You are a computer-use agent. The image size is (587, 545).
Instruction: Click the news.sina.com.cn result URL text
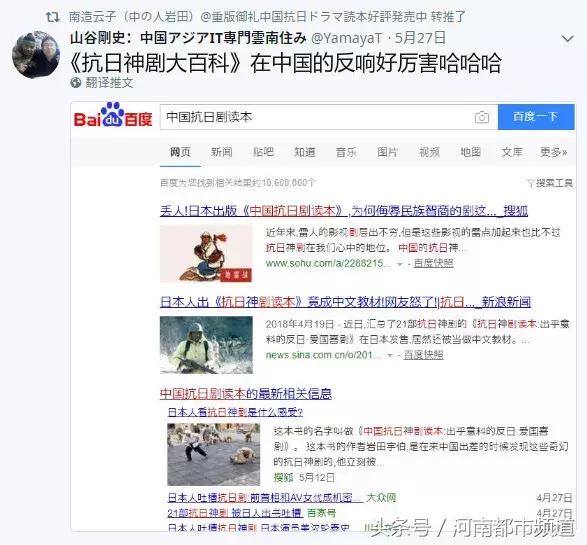[x=323, y=354]
